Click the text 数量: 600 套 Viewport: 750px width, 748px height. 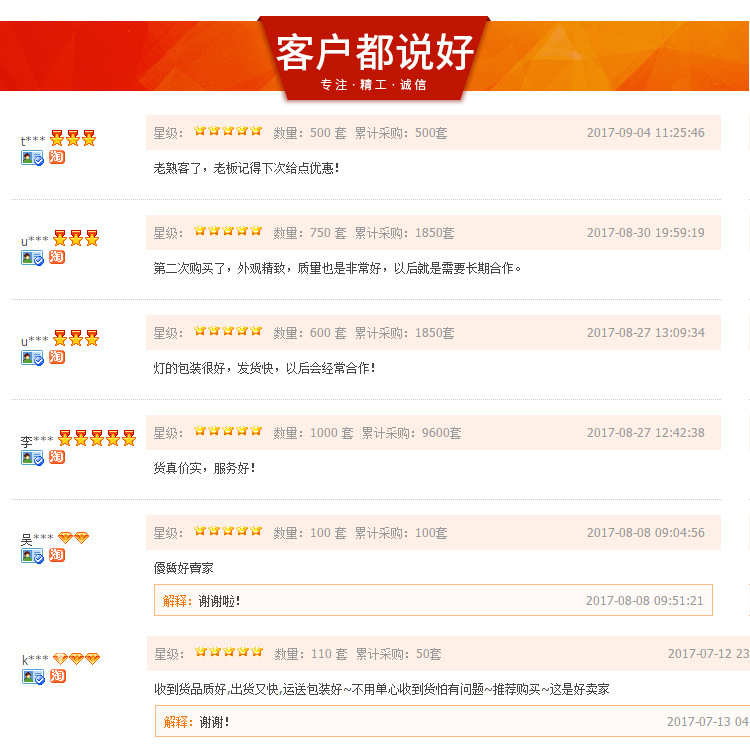click(309, 333)
